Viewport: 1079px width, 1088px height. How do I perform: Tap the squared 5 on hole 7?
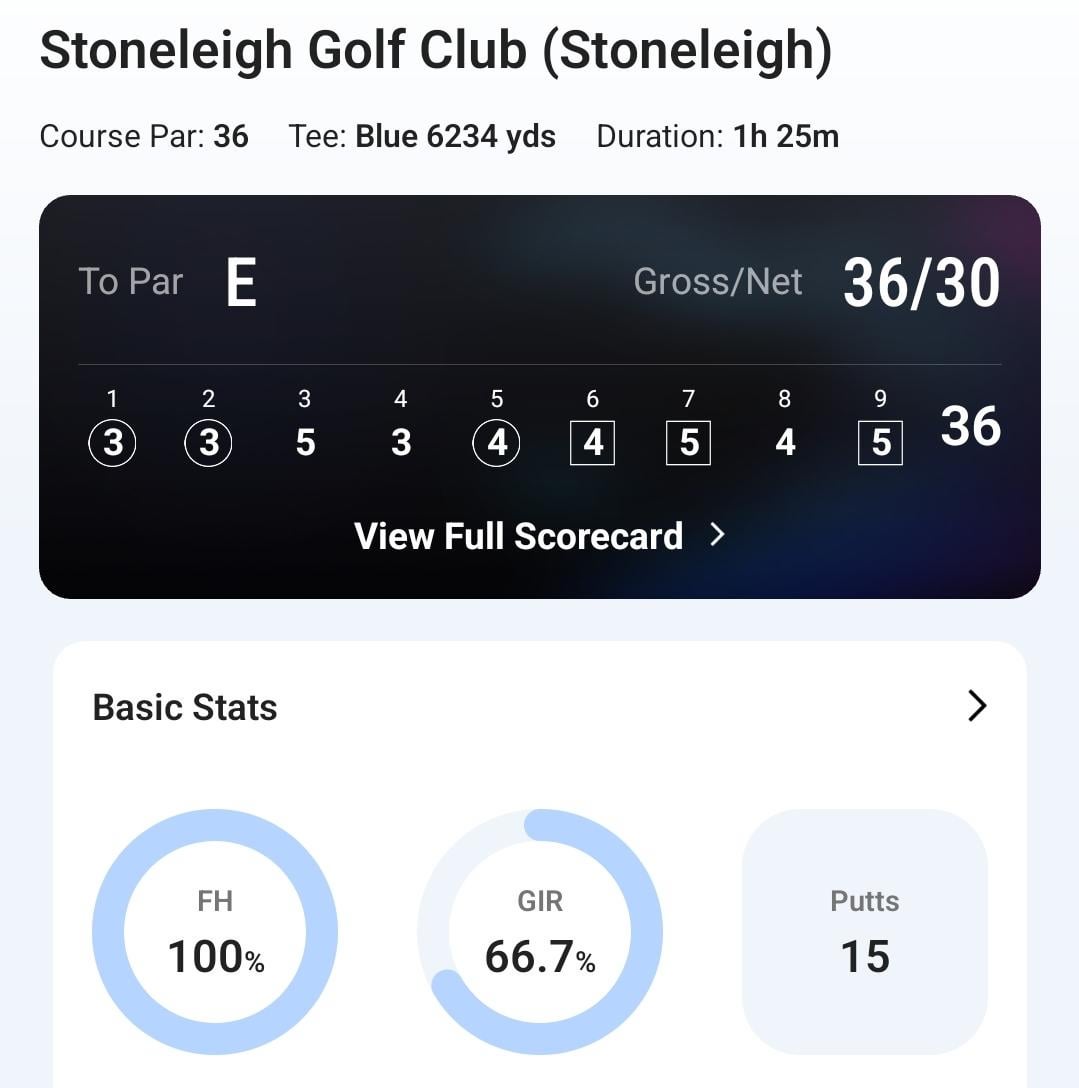point(689,442)
